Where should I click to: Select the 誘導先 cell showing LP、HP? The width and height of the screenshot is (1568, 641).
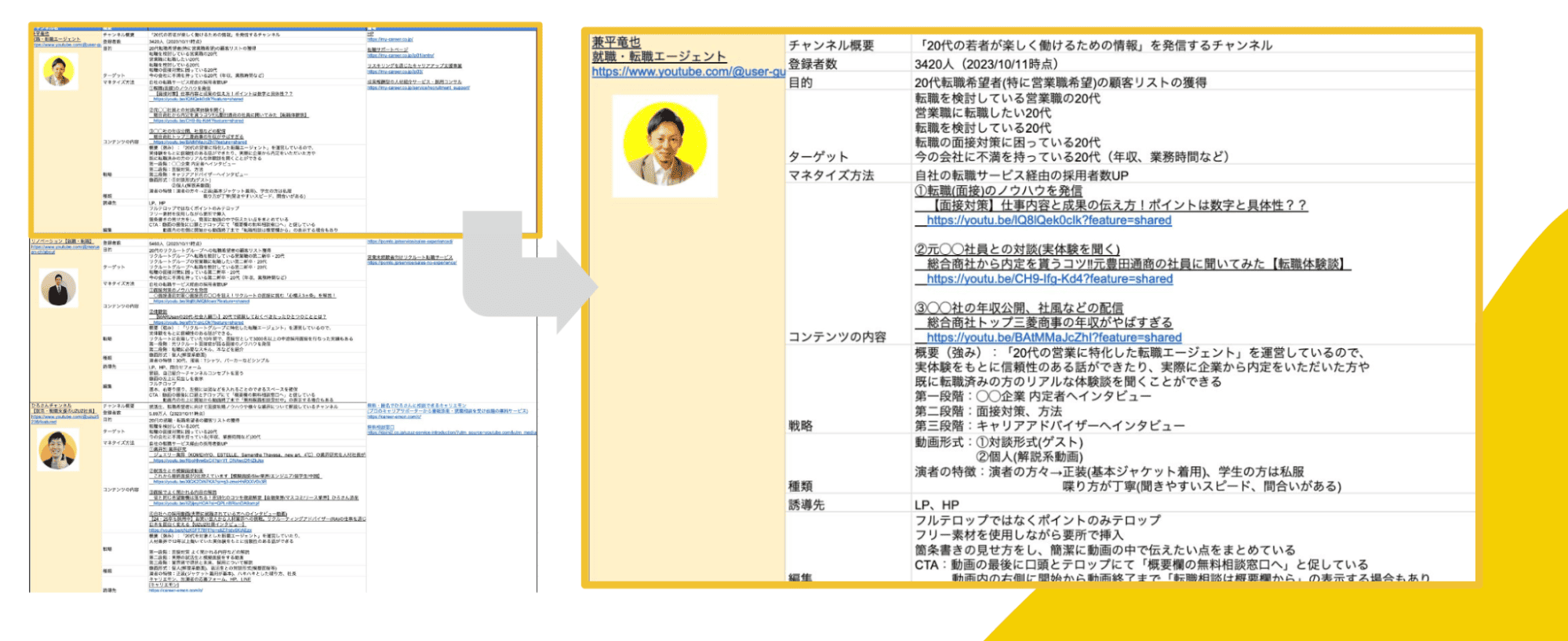click(937, 505)
